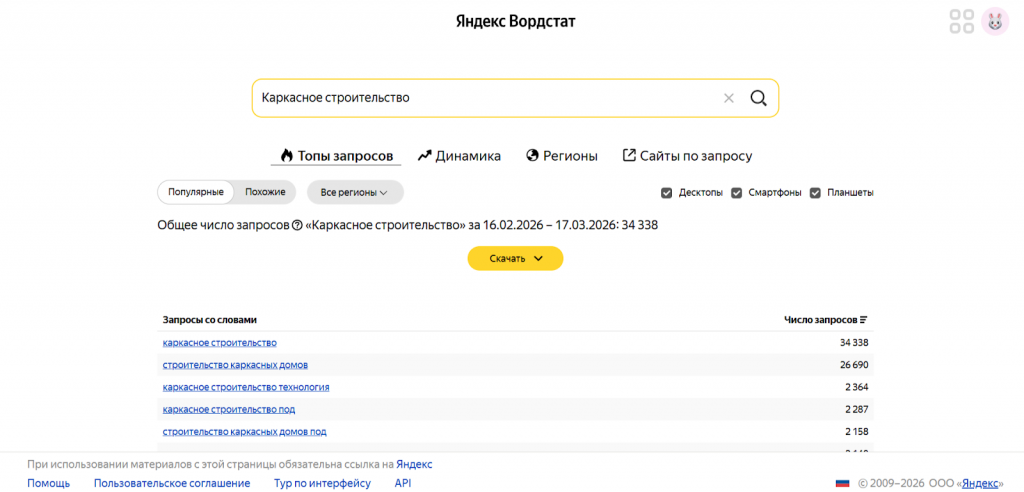The image size is (1024, 492).
Task: Open каркасное строительство технология link
Action: (246, 387)
